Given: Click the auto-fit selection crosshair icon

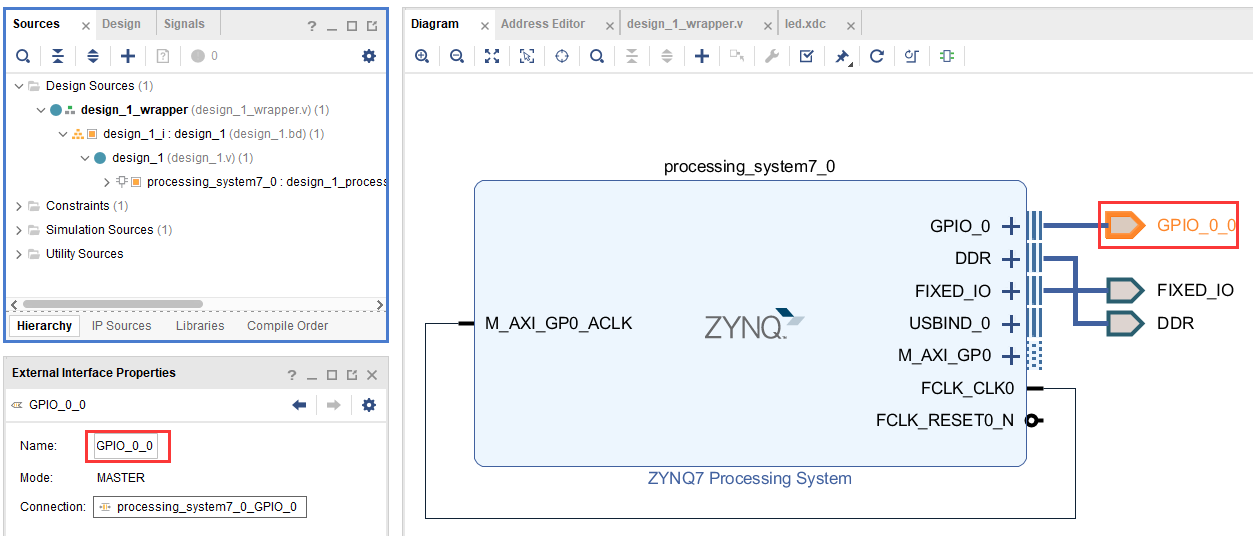Looking at the screenshot, I should [x=562, y=57].
